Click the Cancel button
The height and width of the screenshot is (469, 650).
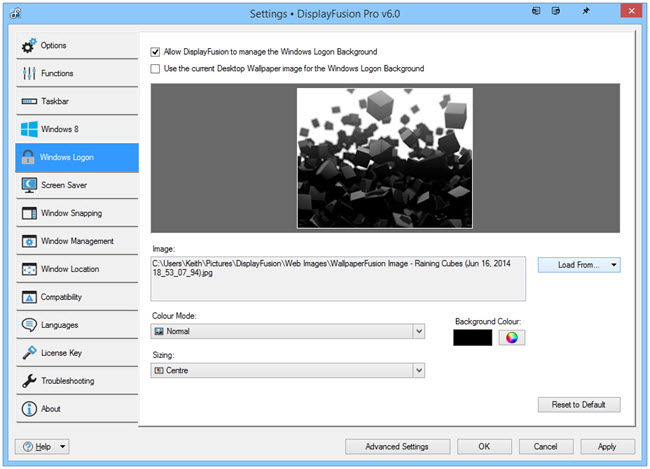coord(546,447)
